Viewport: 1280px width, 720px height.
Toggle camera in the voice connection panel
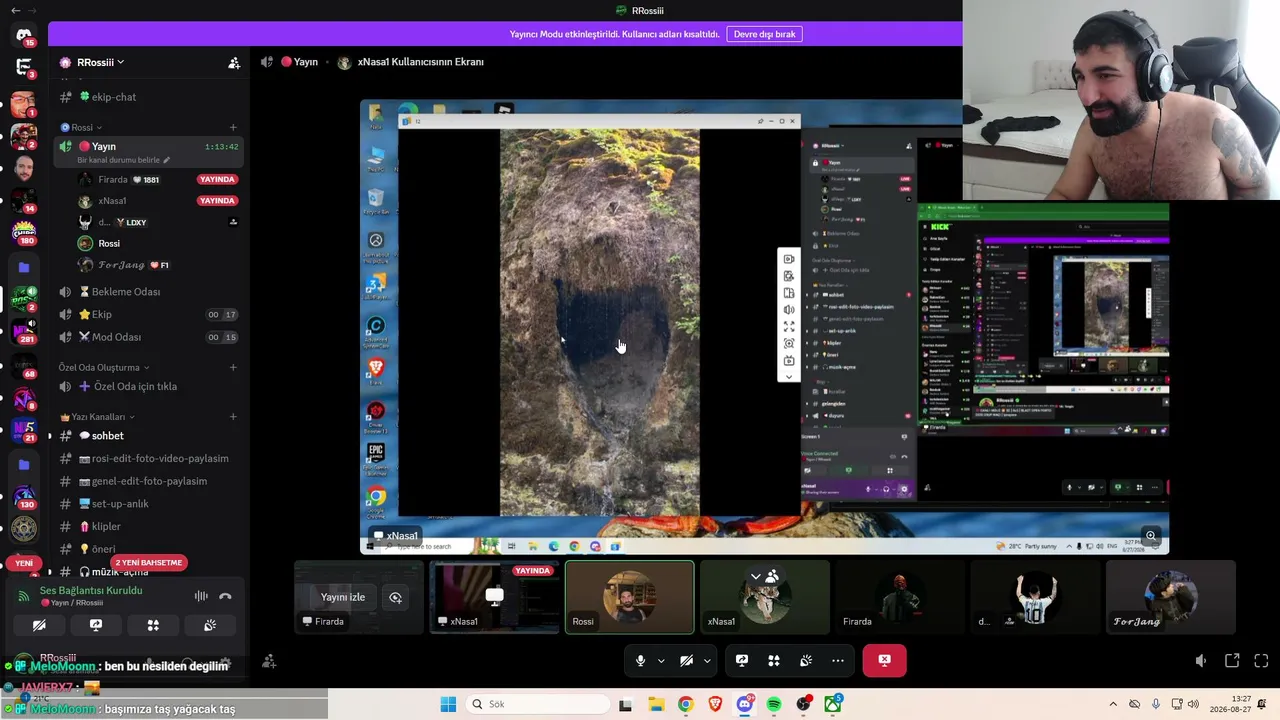tap(39, 625)
